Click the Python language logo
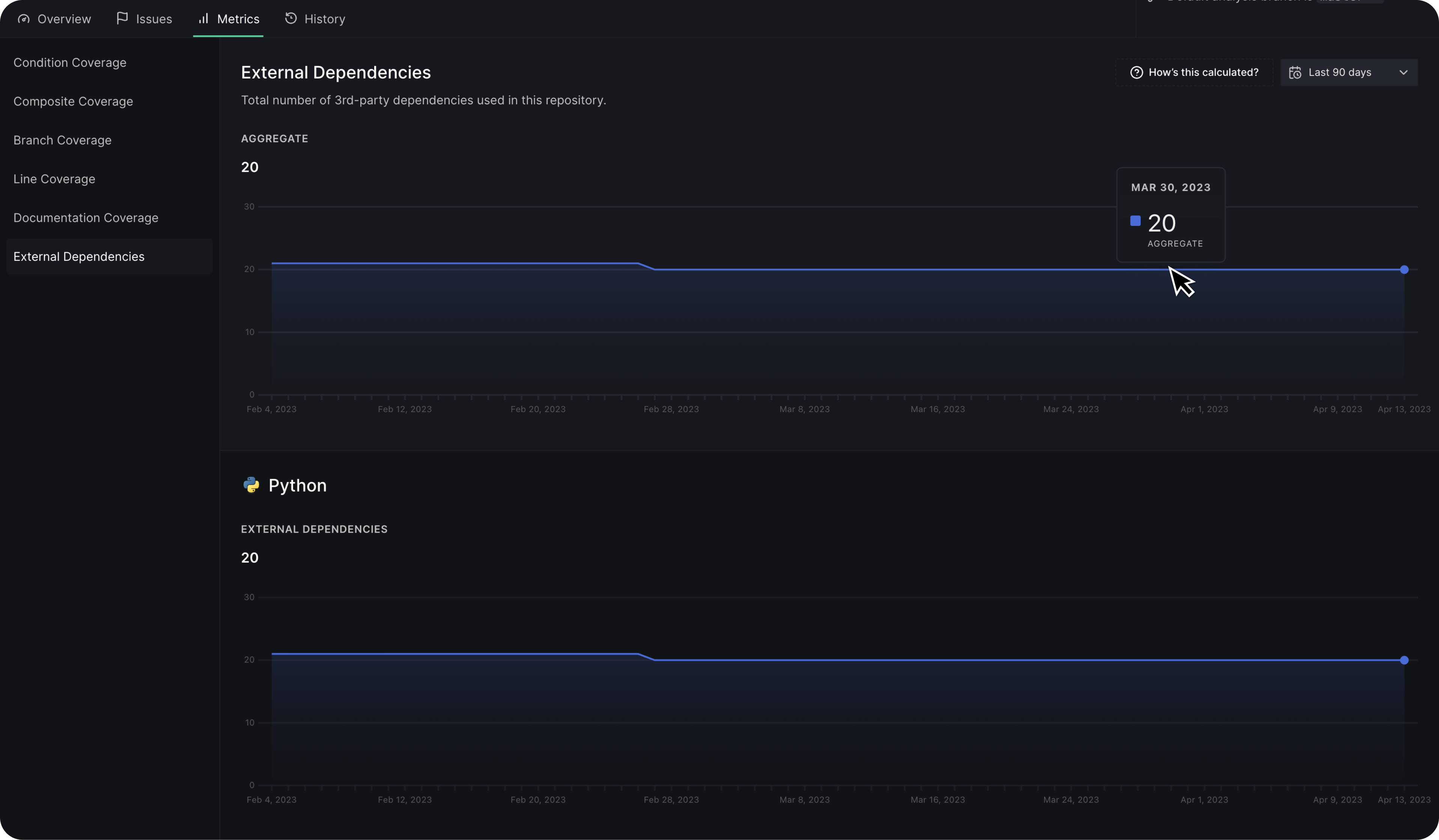 pos(251,485)
